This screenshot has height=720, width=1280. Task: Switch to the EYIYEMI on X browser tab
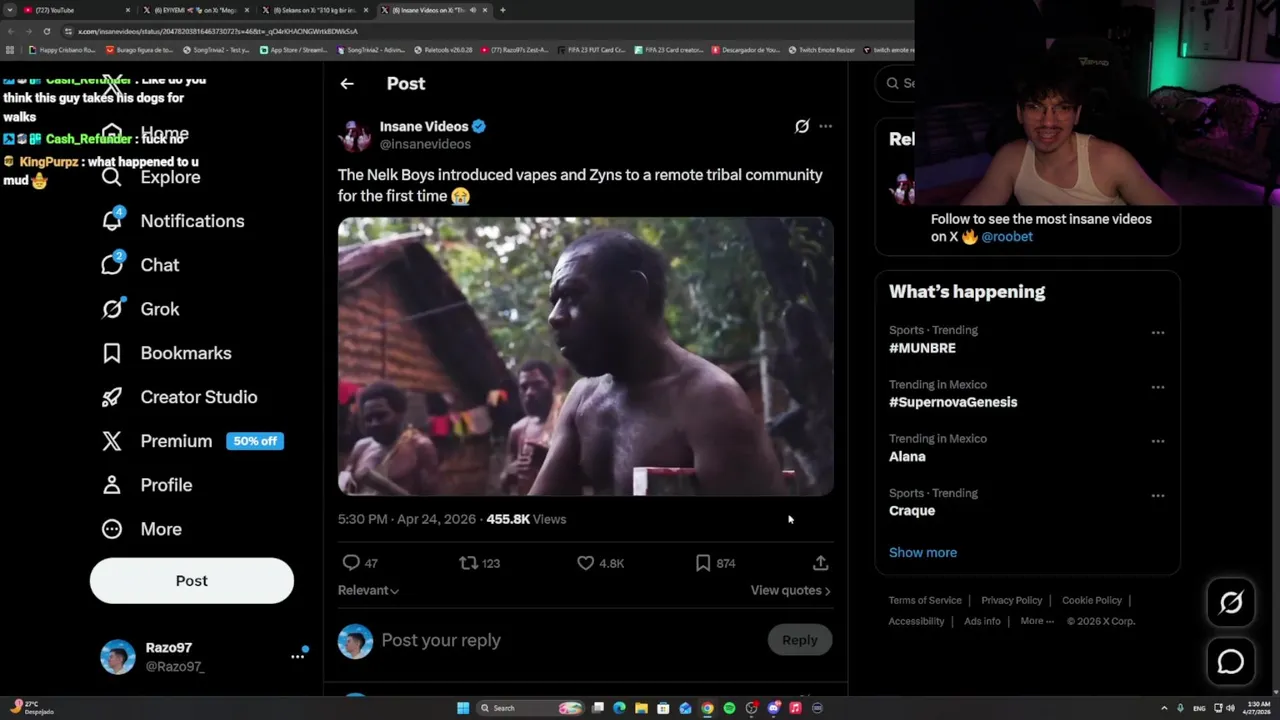point(197,10)
